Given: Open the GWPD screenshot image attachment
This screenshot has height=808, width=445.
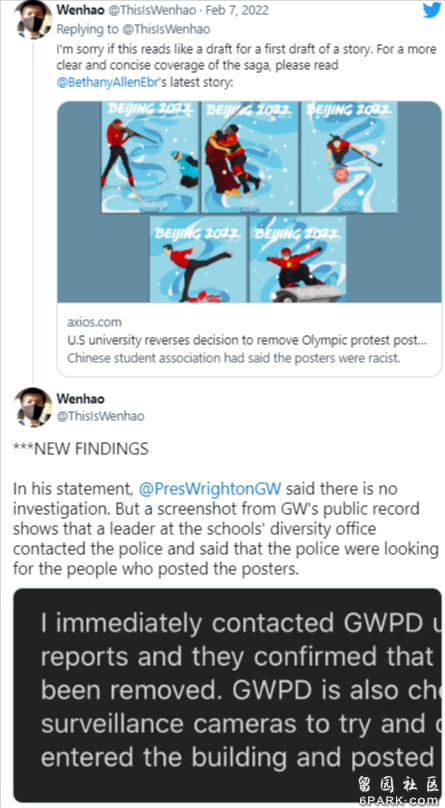Looking at the screenshot, I should coord(227,695).
